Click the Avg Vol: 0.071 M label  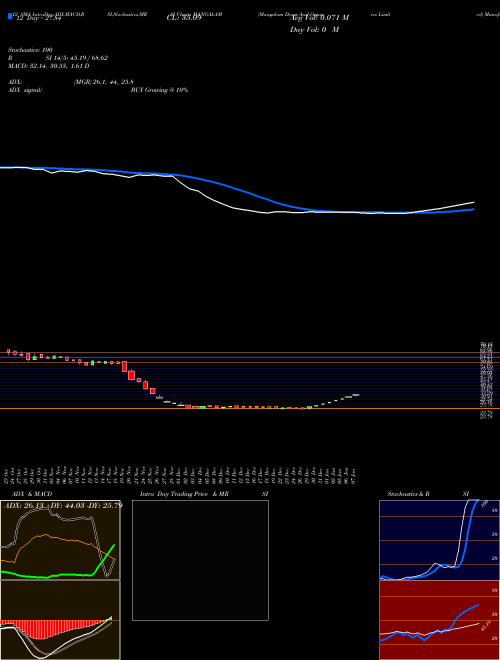click(319, 18)
